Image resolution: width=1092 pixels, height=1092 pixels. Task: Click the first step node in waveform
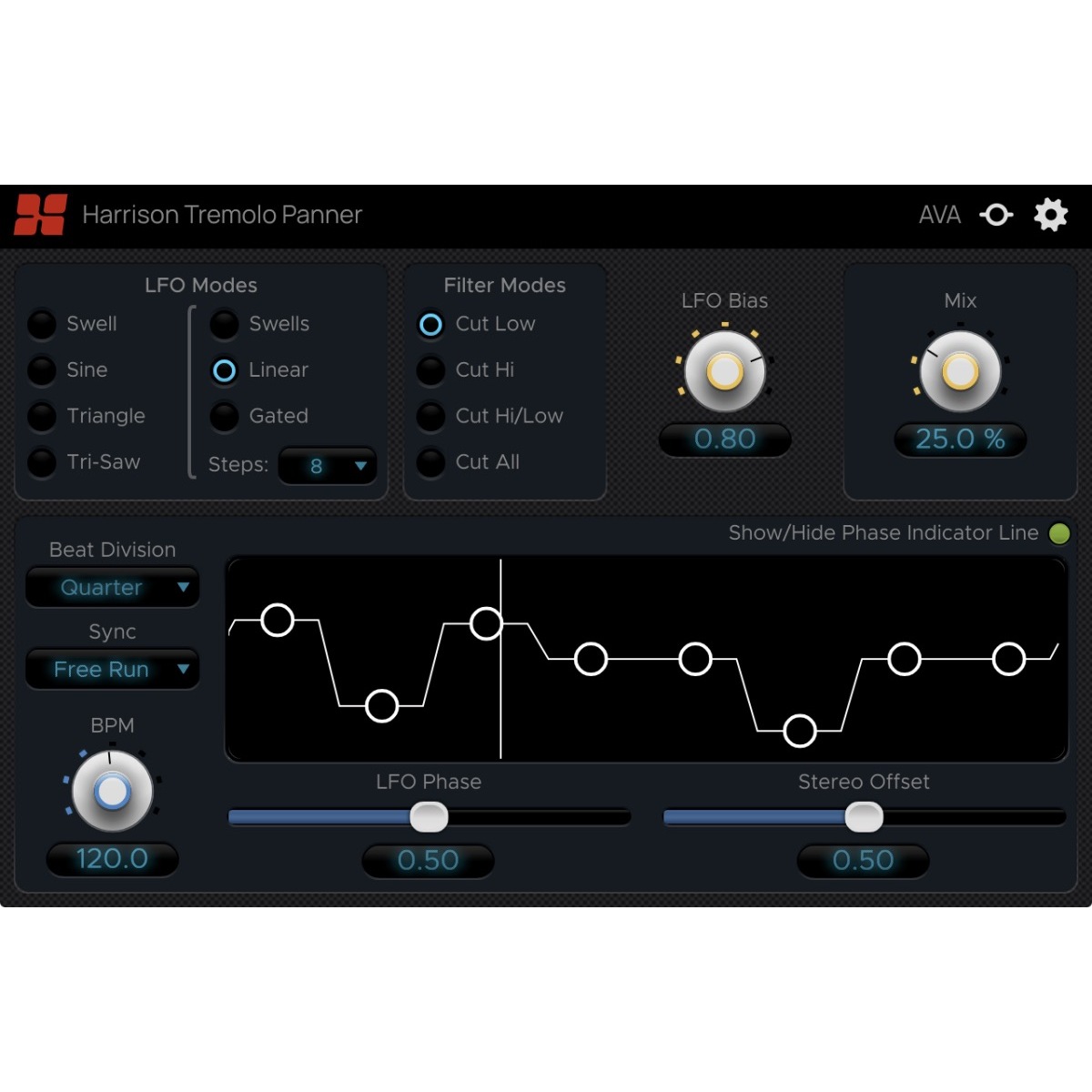278,620
